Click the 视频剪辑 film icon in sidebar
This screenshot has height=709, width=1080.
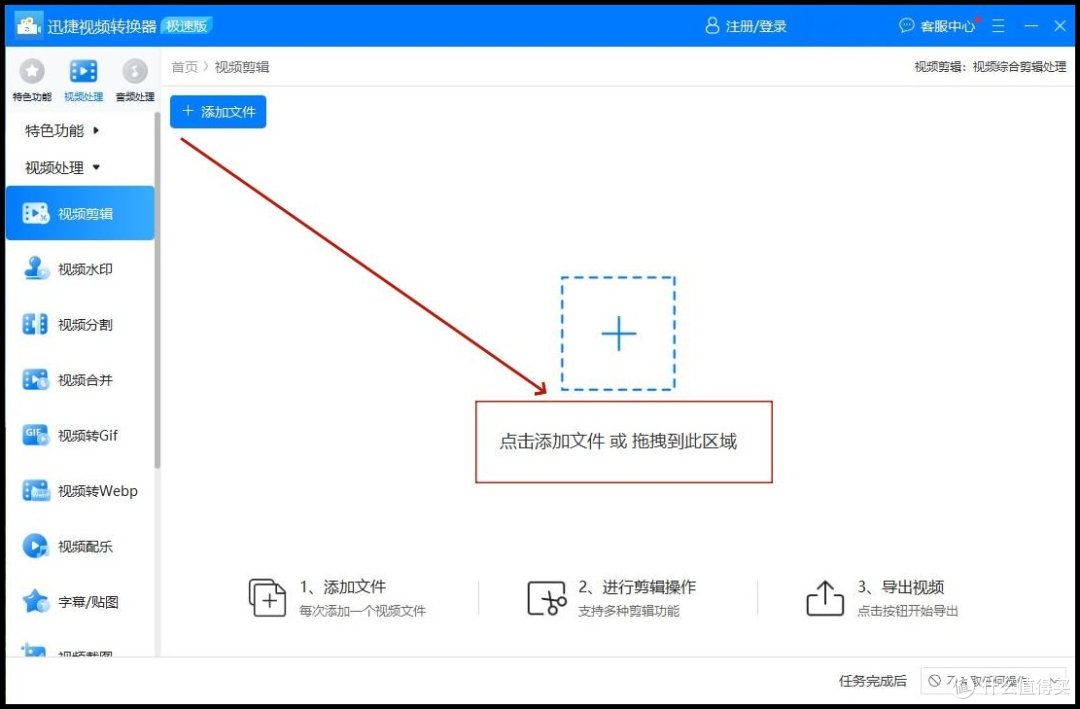point(35,214)
